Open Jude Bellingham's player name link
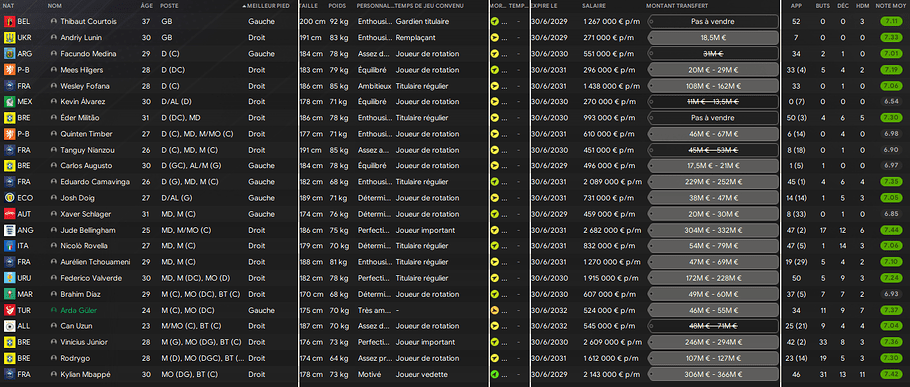Viewport: 910px width, 387px height. coord(88,230)
